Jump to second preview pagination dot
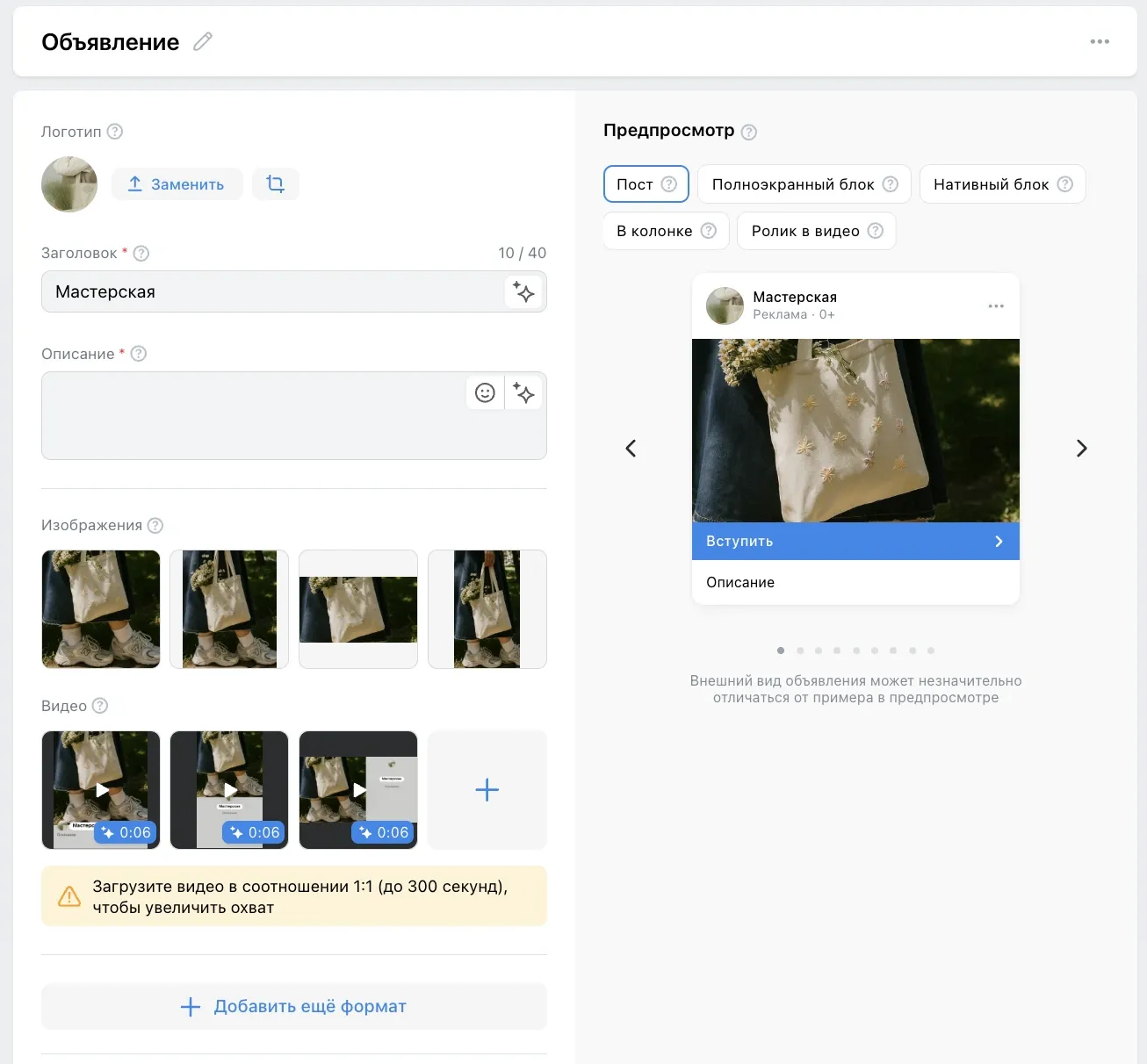The width and height of the screenshot is (1147, 1064). pyautogui.click(x=800, y=651)
